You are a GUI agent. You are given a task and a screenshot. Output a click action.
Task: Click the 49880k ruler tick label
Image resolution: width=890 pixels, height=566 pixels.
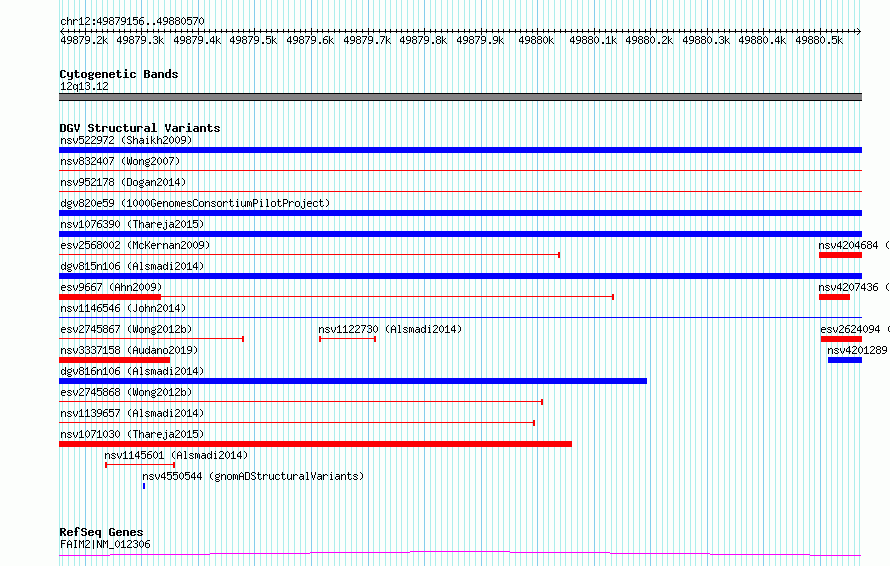536,40
